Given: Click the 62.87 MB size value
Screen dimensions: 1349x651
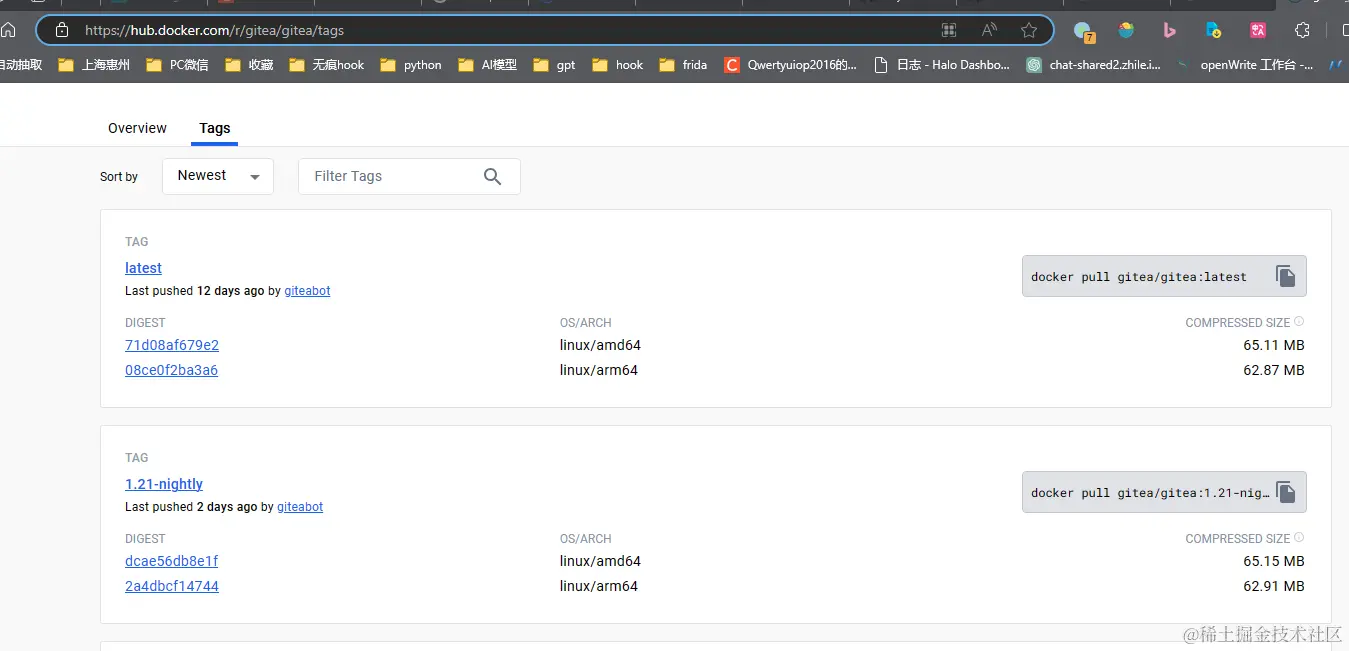Looking at the screenshot, I should pyautogui.click(x=1274, y=370).
